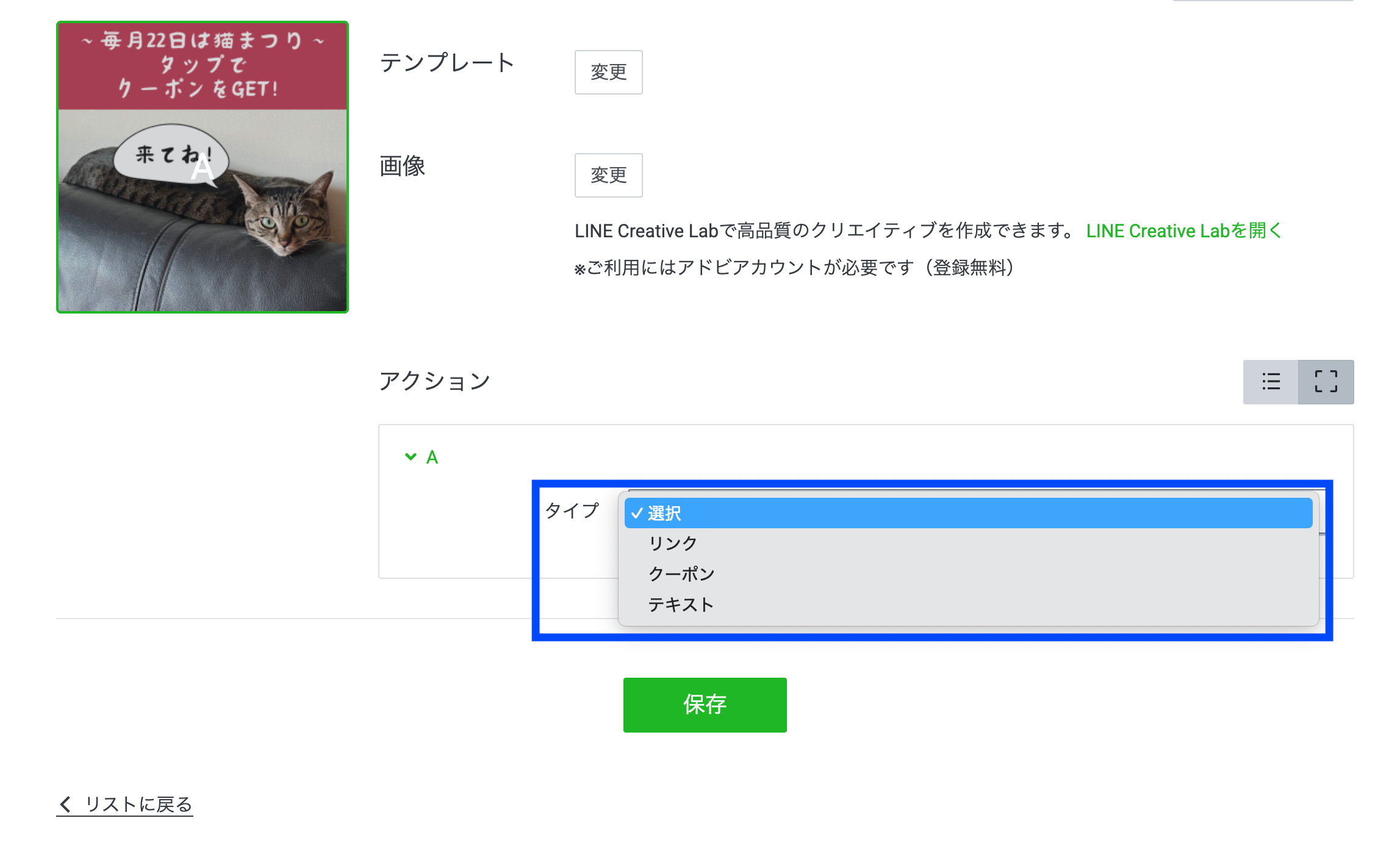The image size is (1400, 843).
Task: Switch action view to list mode icon
Action: (1271, 382)
